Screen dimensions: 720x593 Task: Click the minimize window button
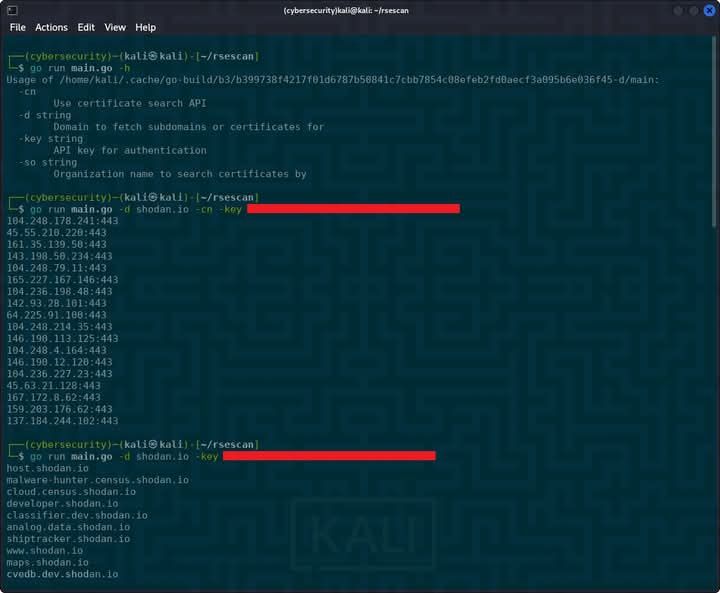(x=678, y=10)
